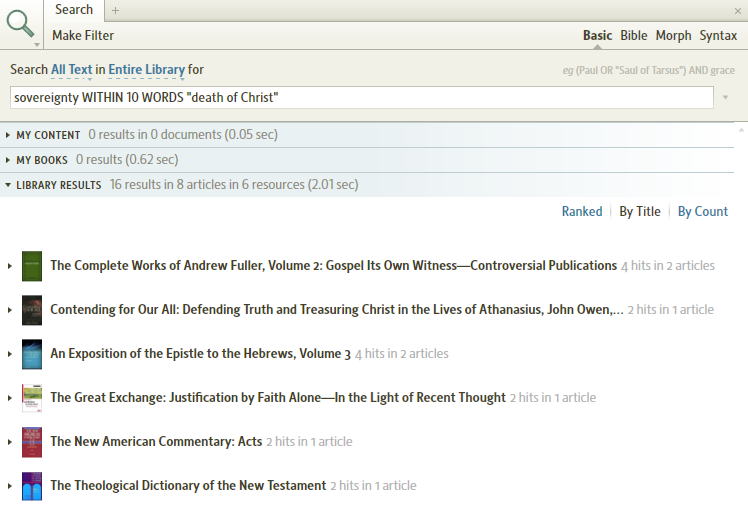Click The Great Exchange book cover

[32, 398]
